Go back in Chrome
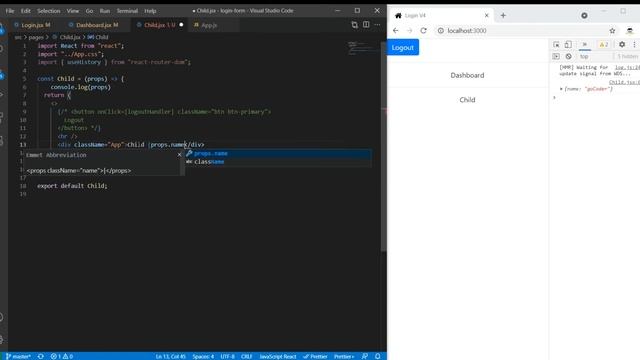 click(396, 31)
